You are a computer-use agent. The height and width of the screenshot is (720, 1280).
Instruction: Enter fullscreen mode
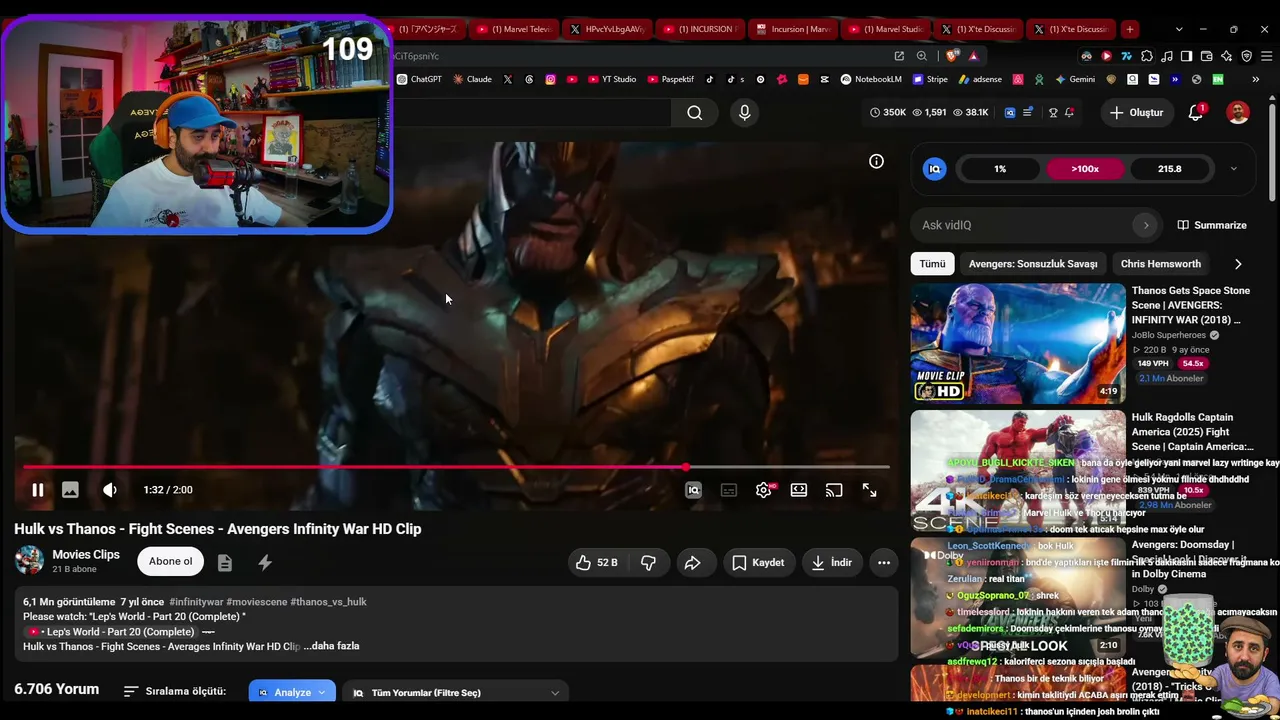pos(869,490)
